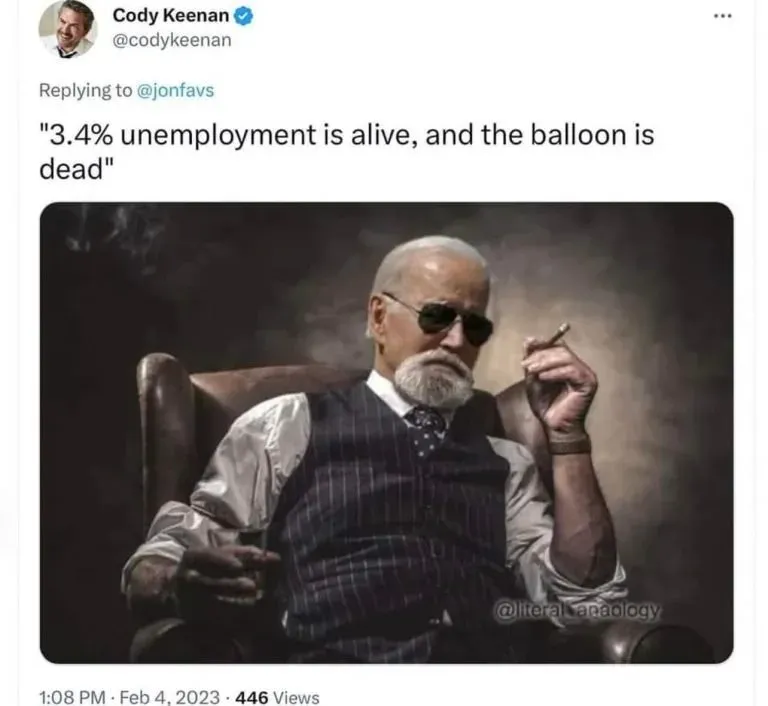Screen dimensions: 768x706
Task: Click the word "unemployment" in the tweet
Action: (x=218, y=135)
